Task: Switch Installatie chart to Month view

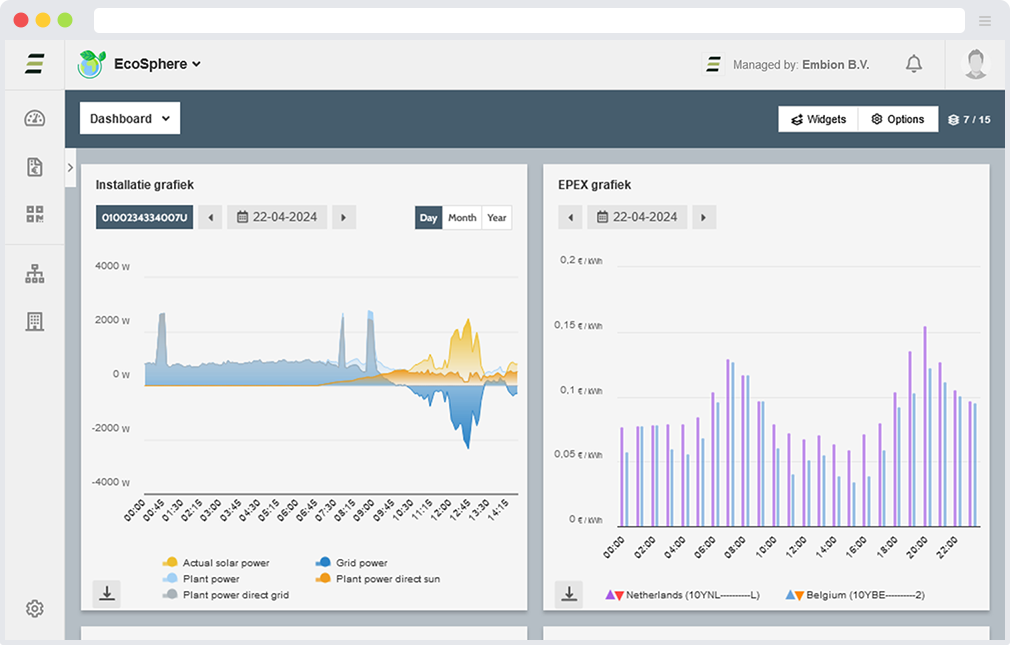Action: click(x=462, y=218)
